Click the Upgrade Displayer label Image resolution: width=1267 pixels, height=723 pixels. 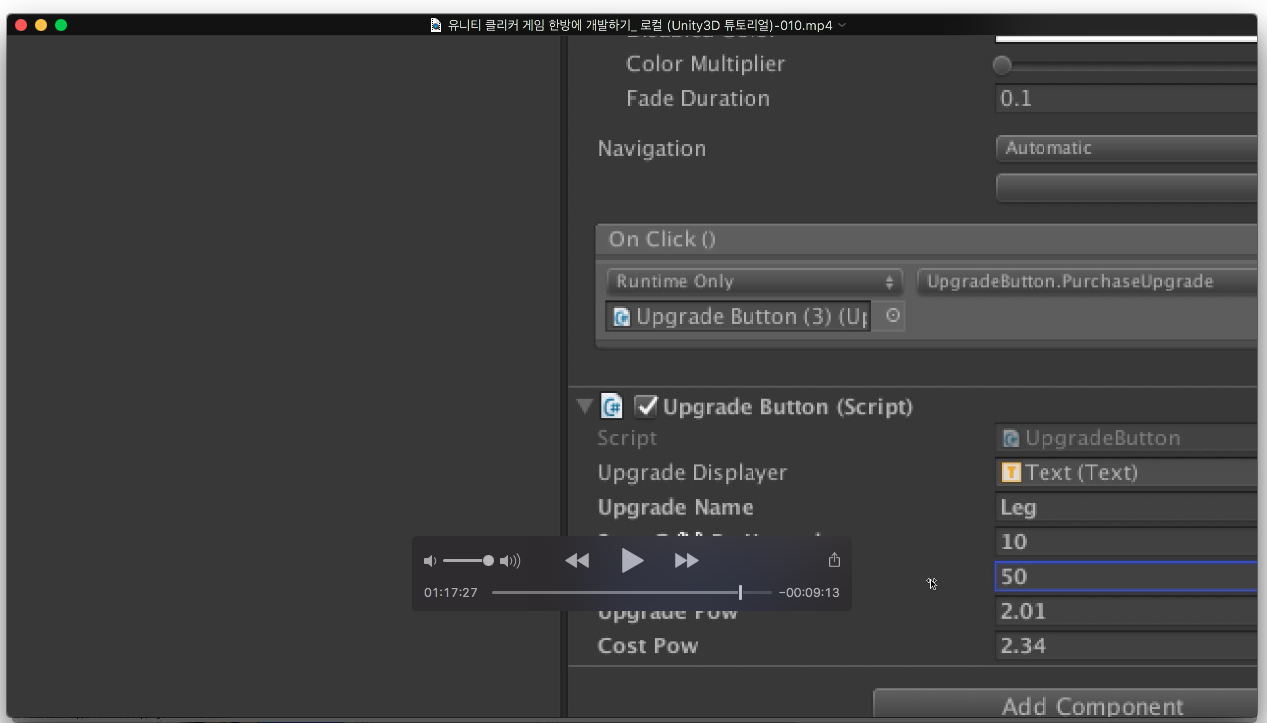[x=692, y=473]
